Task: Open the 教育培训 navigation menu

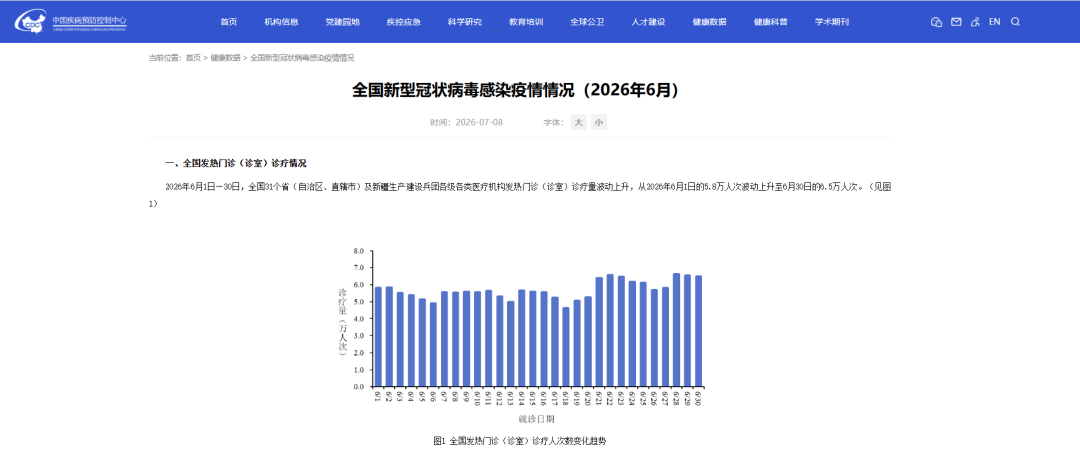Action: (x=526, y=22)
